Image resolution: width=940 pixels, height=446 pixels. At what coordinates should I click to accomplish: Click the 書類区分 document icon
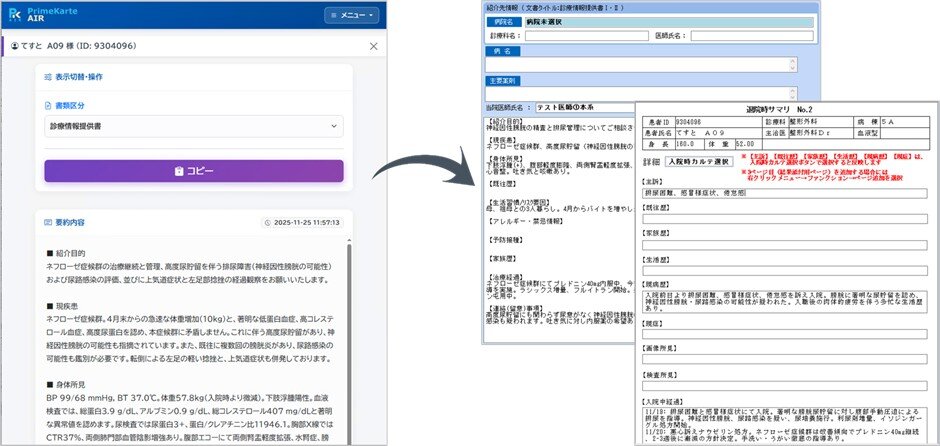click(49, 106)
